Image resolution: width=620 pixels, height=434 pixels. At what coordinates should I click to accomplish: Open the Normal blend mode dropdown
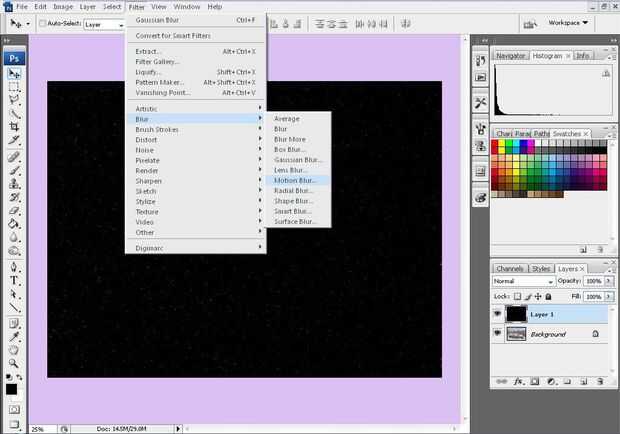point(523,281)
